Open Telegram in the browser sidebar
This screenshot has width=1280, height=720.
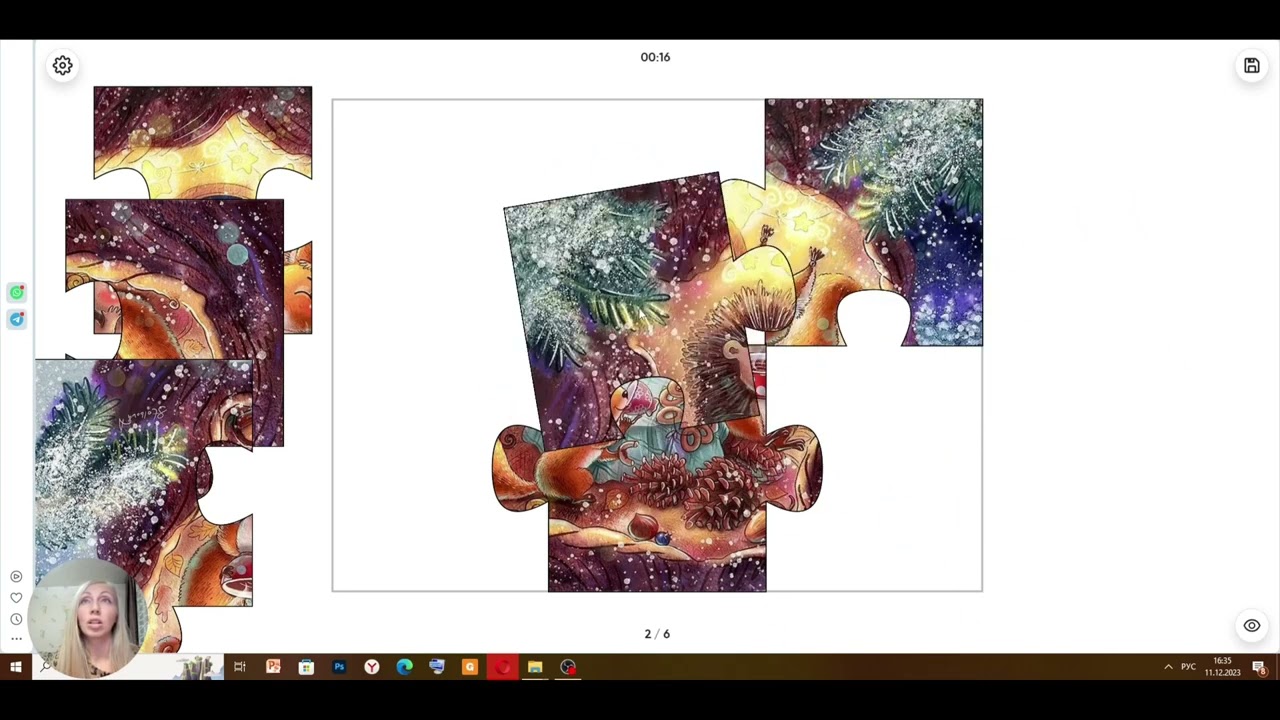[16, 319]
